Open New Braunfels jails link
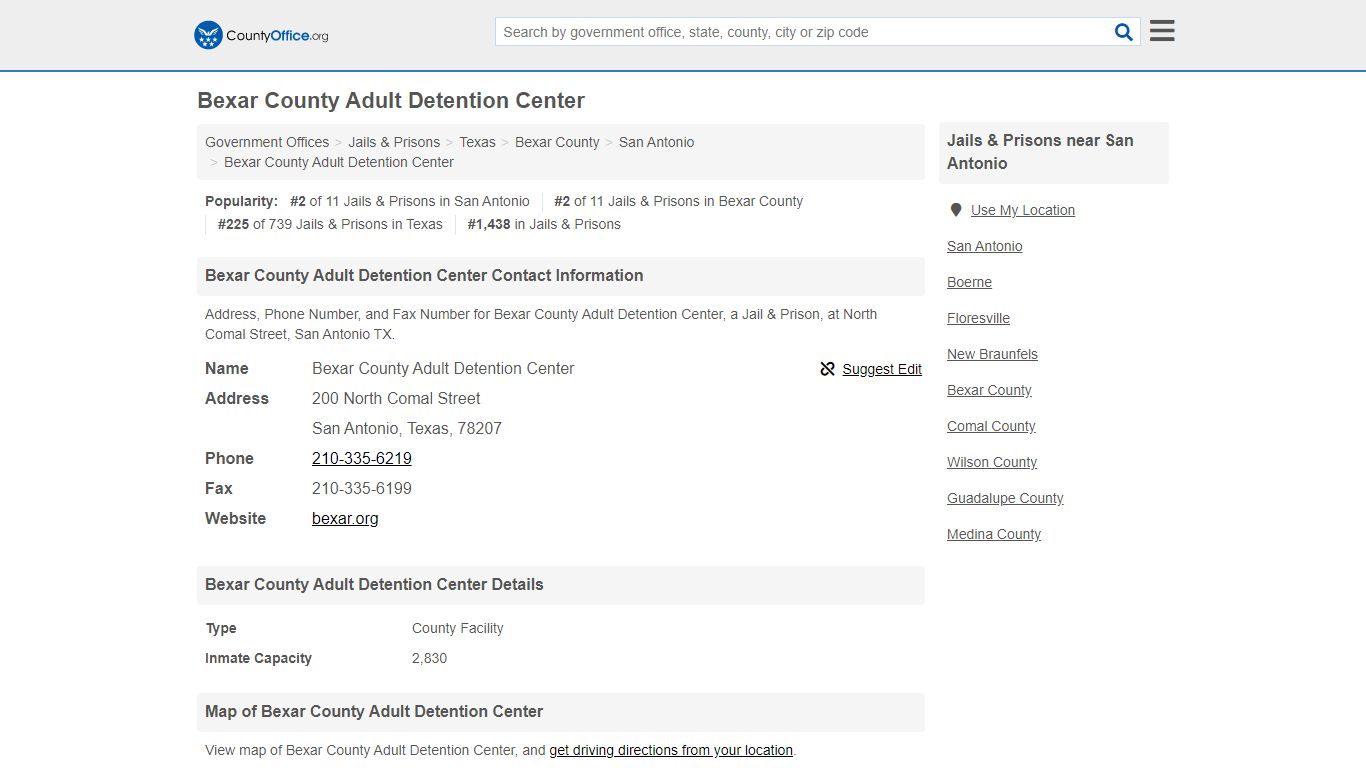The image size is (1366, 768). pos(993,354)
